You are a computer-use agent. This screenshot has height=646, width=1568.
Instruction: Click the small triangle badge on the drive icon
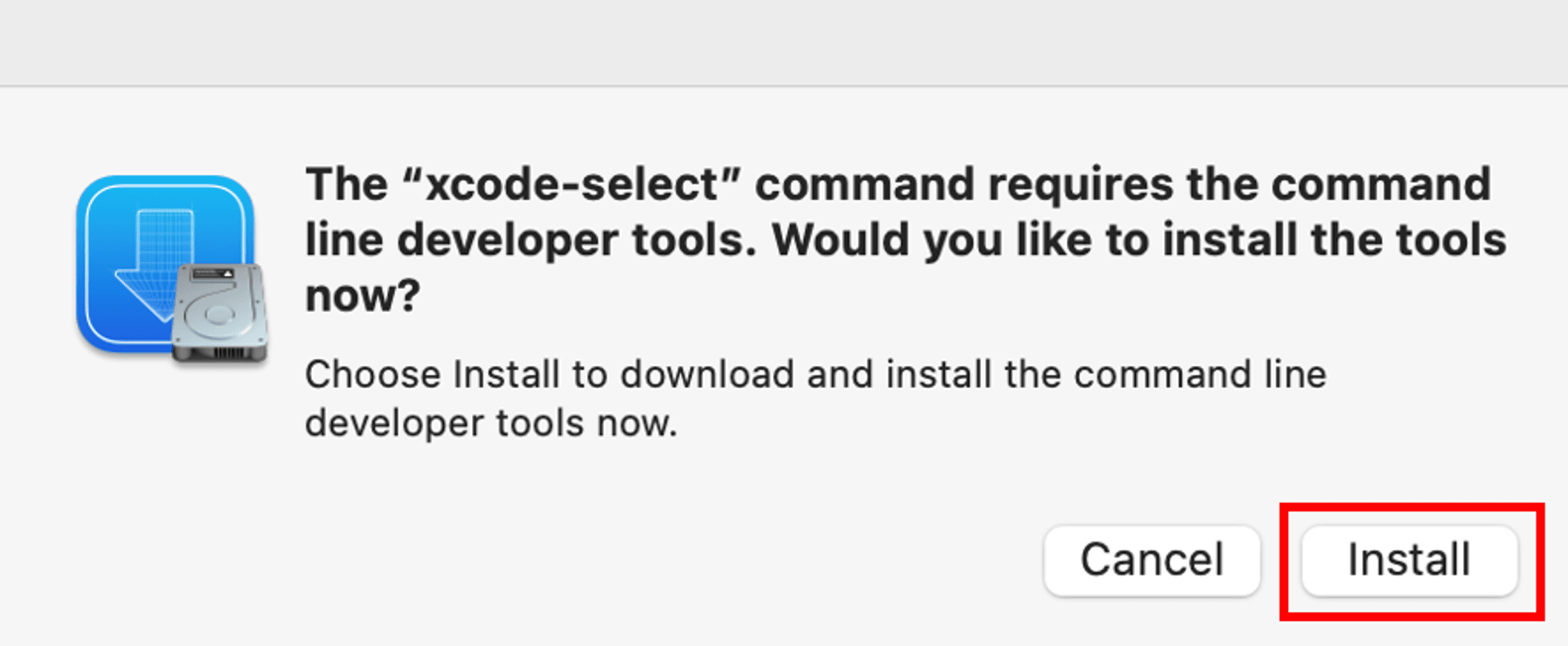coord(227,274)
